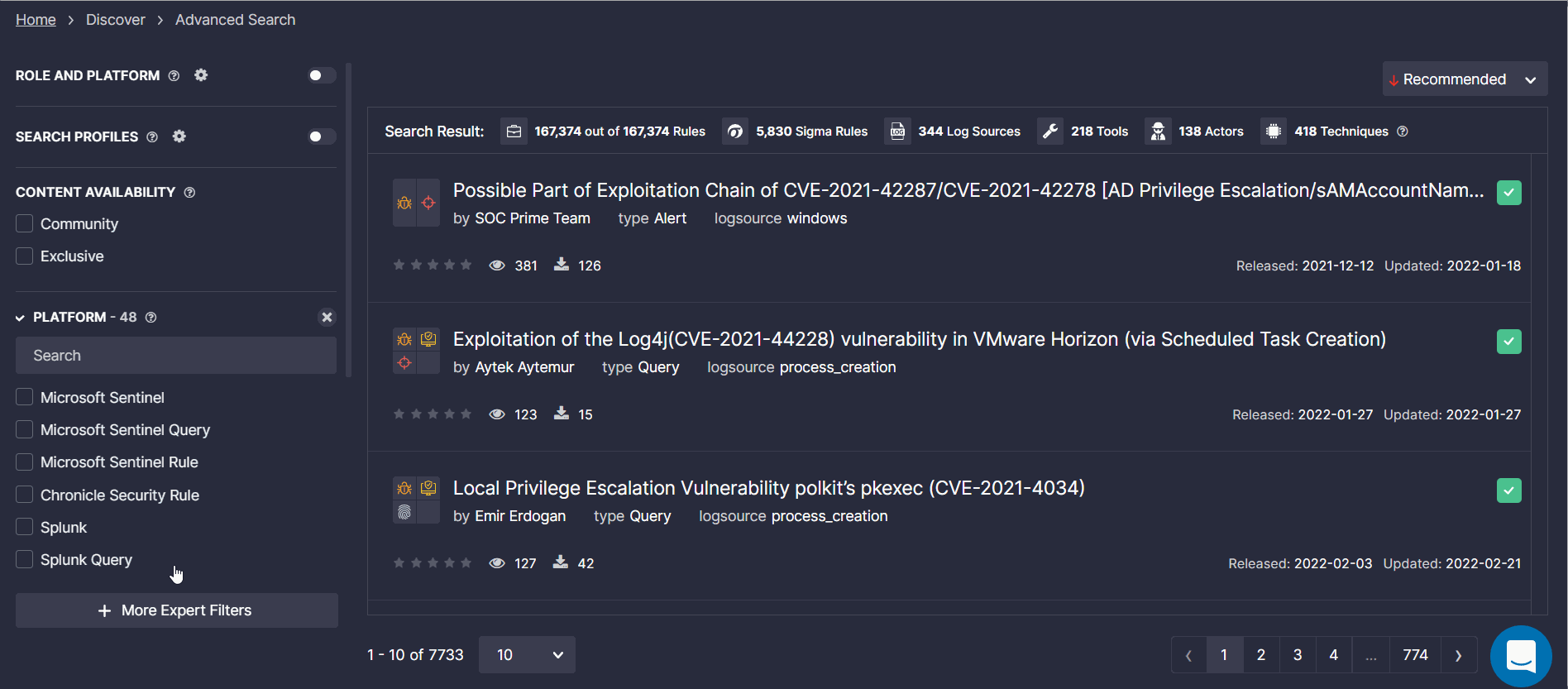Clear the Platform filter with the X icon
This screenshot has width=1568, height=689.
coord(327,317)
